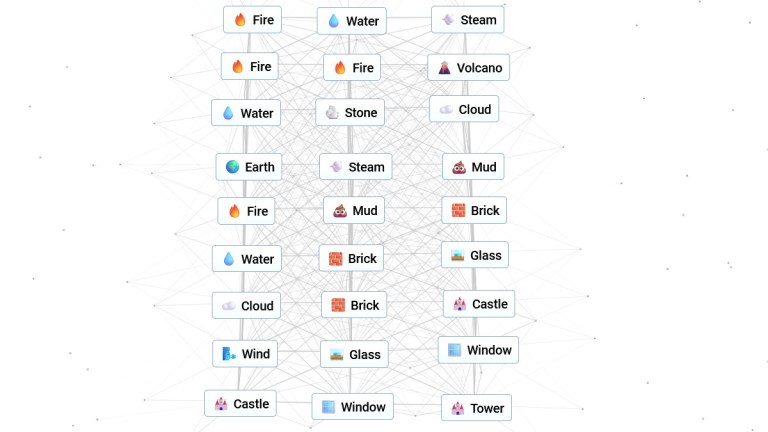Click the Earth globe icon
The image size is (768, 432).
tap(233, 167)
